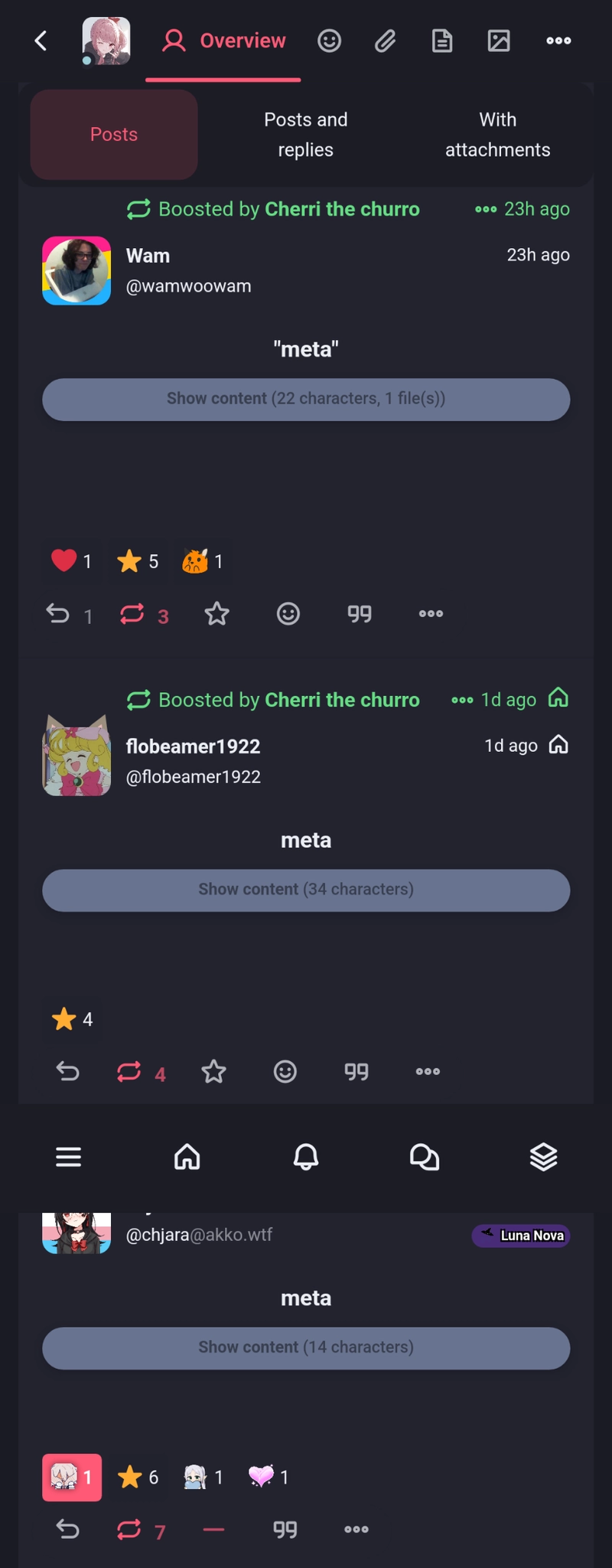
Task: Toggle favorite star on flobeamer1922's post
Action: pyautogui.click(x=214, y=1071)
